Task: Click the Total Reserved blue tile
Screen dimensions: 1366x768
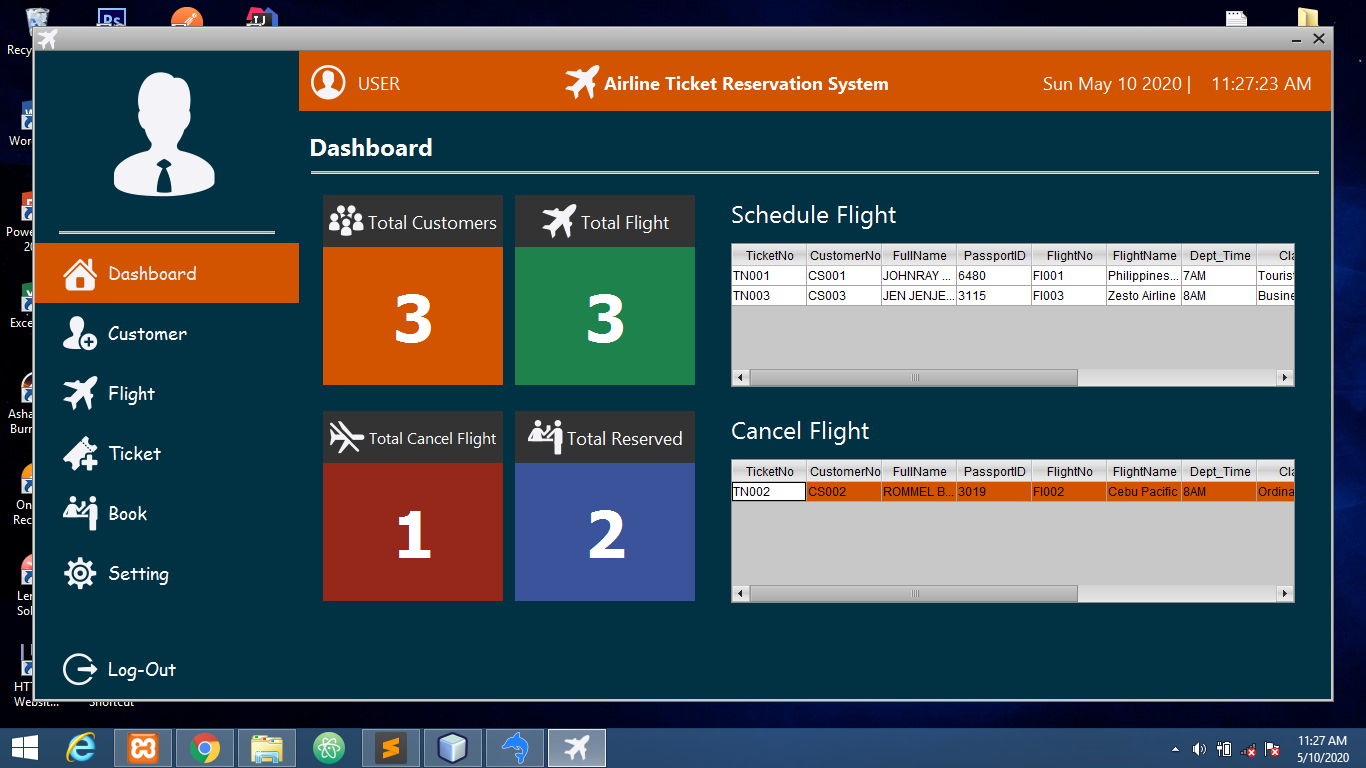Action: coord(604,531)
